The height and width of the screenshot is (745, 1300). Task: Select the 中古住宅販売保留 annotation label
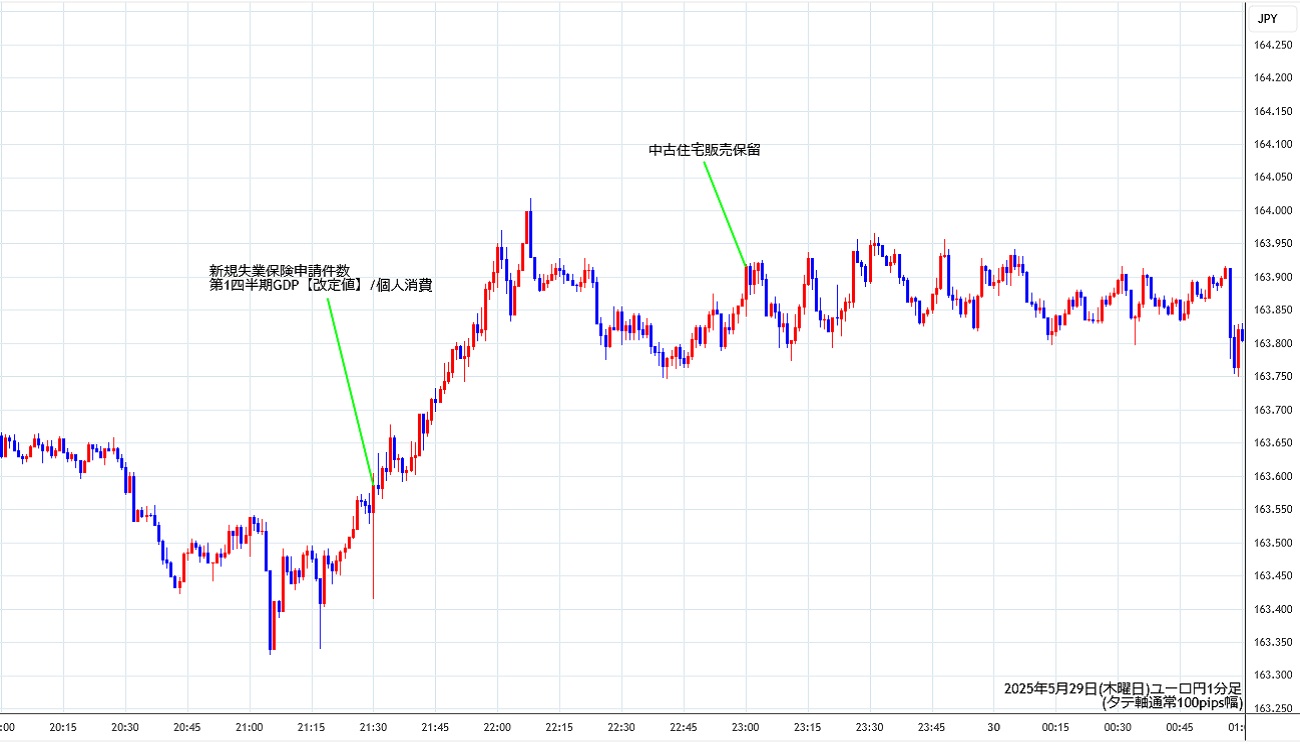(x=705, y=150)
